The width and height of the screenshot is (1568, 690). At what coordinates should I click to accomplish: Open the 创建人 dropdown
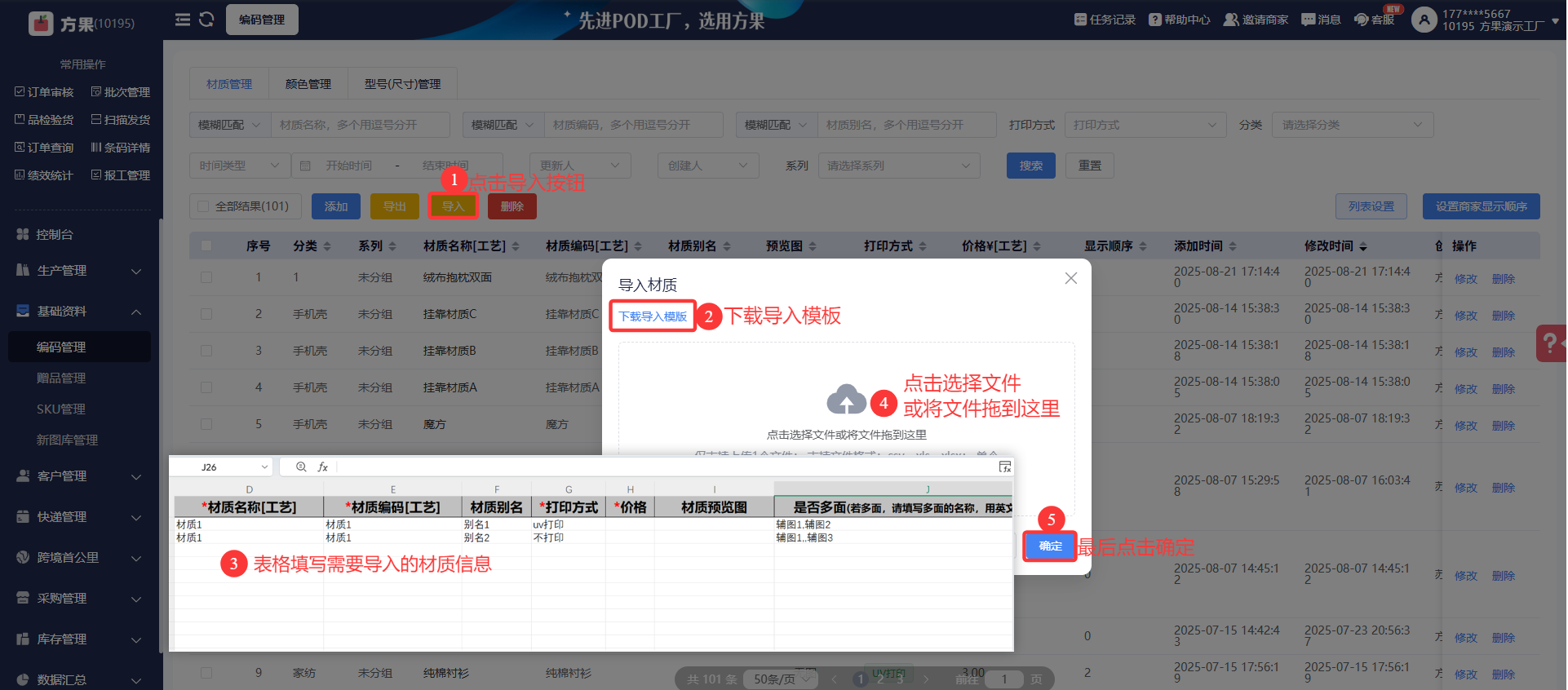pyautogui.click(x=708, y=166)
